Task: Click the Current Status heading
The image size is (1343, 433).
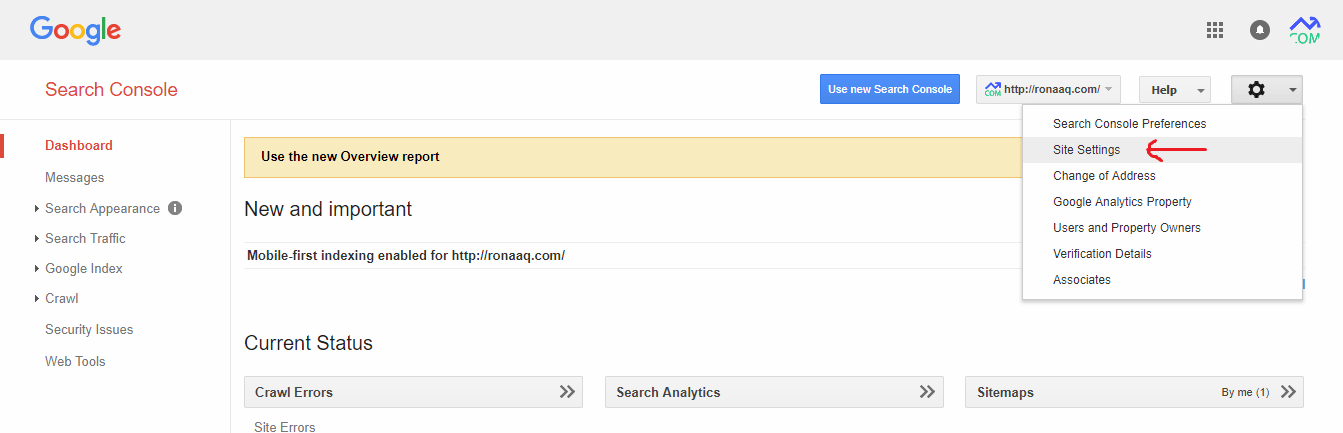Action: coord(308,343)
